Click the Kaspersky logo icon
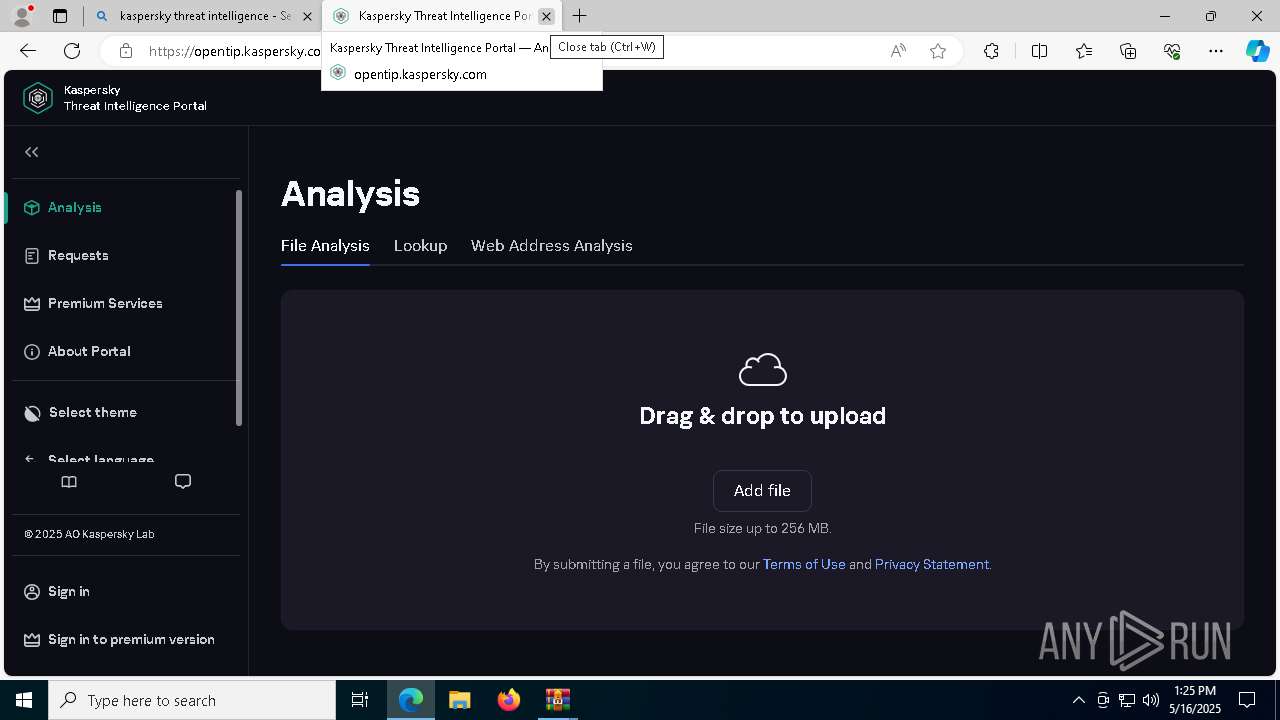The width and height of the screenshot is (1280, 720). point(38,98)
